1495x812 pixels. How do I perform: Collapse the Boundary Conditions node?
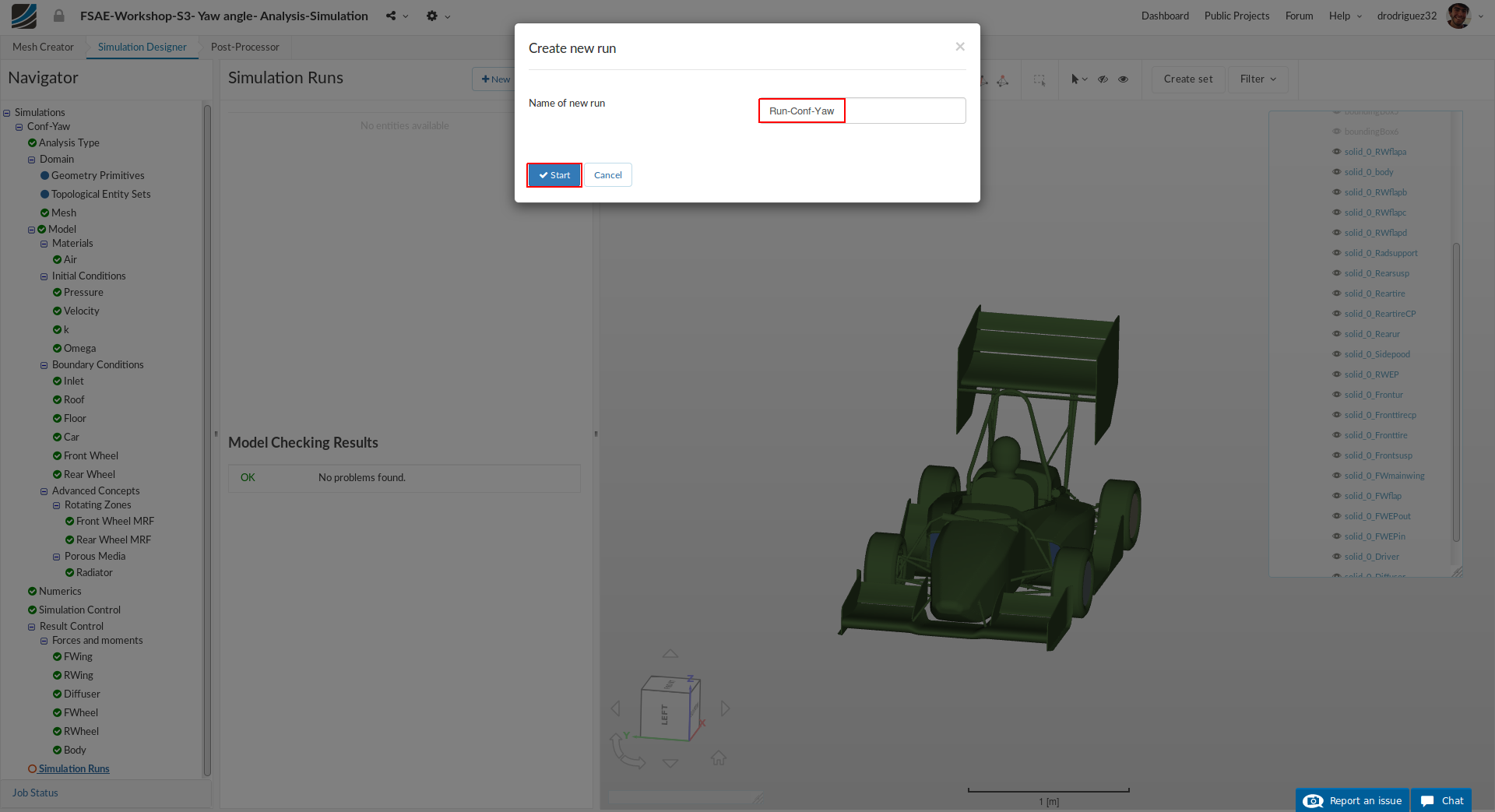pyautogui.click(x=44, y=365)
